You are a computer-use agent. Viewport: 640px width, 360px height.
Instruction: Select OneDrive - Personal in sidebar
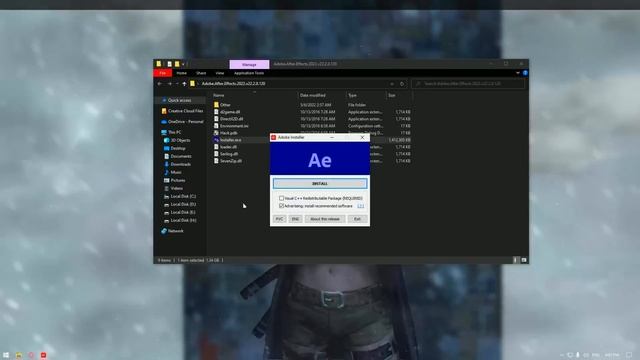tap(182, 121)
